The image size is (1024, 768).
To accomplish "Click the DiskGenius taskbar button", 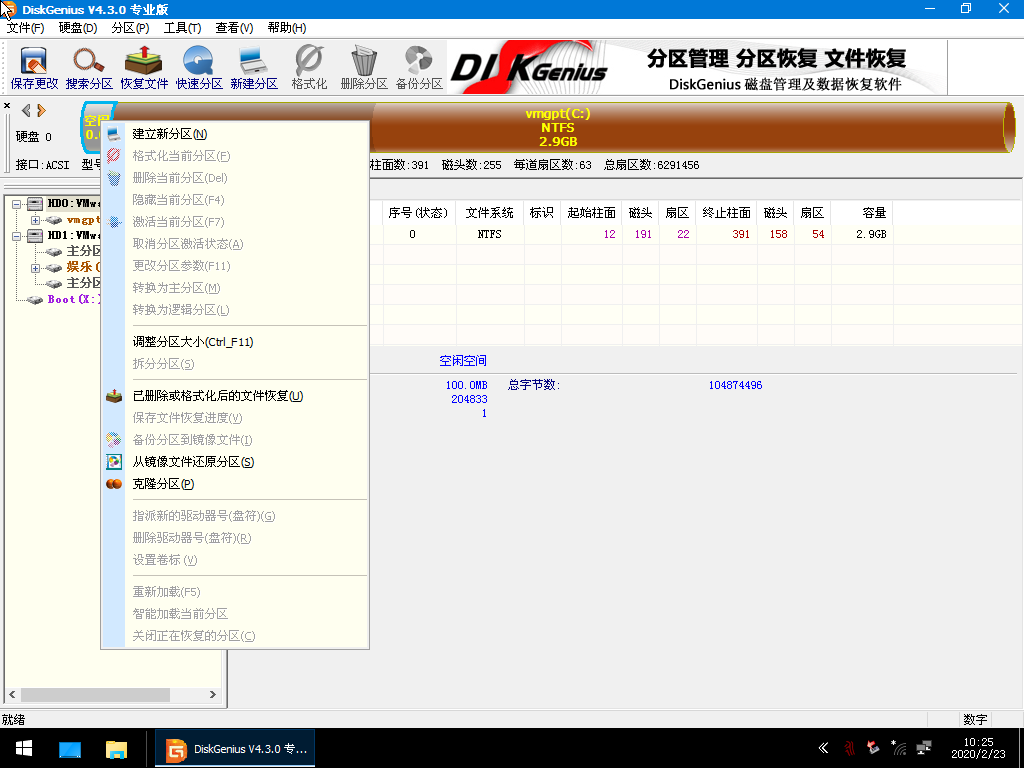I will point(235,748).
